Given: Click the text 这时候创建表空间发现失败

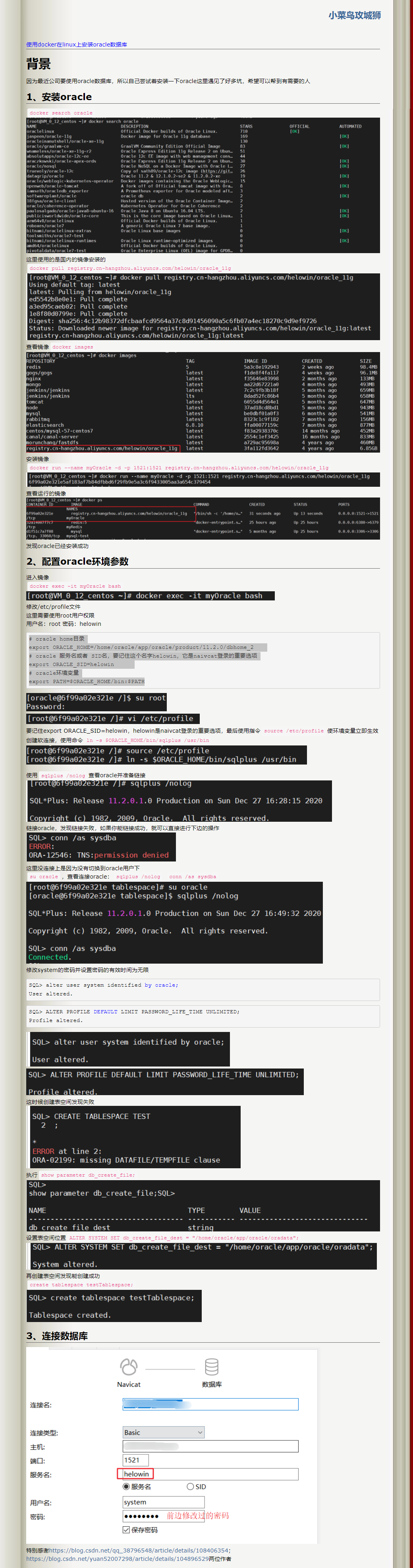Looking at the screenshot, I should pos(60,1102).
